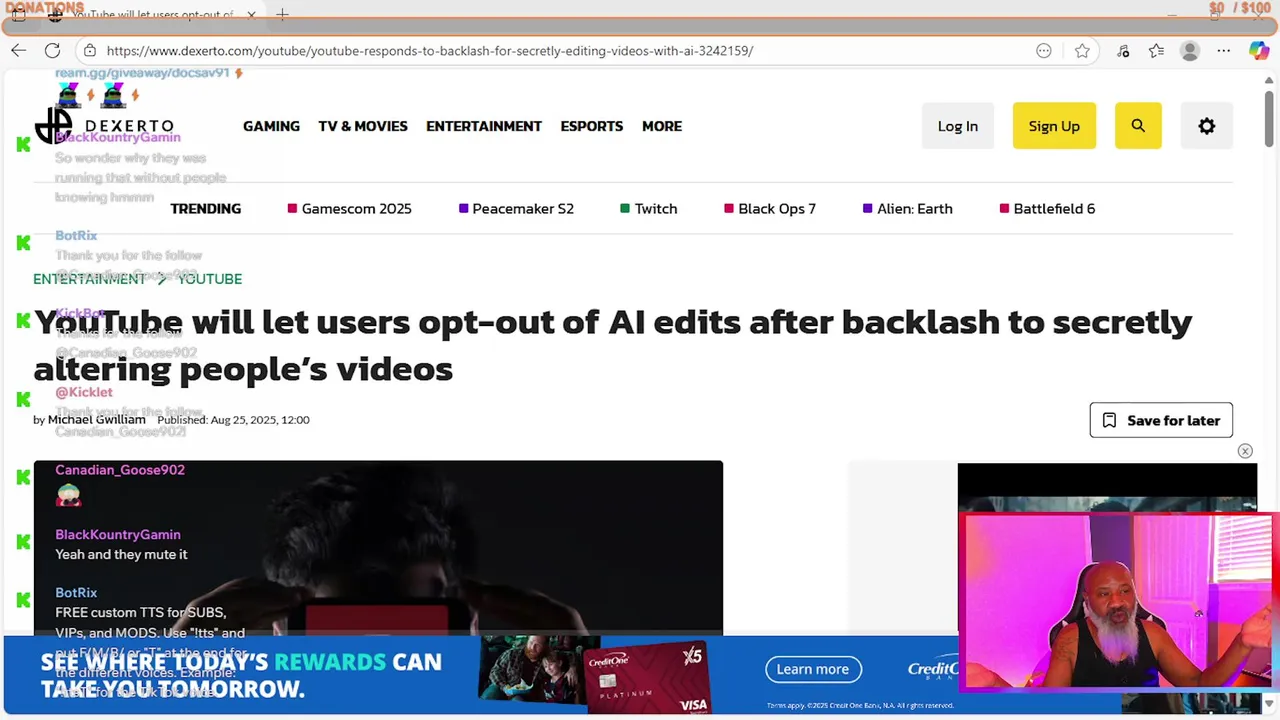Open trending topic Battlefield 6

pos(1047,208)
